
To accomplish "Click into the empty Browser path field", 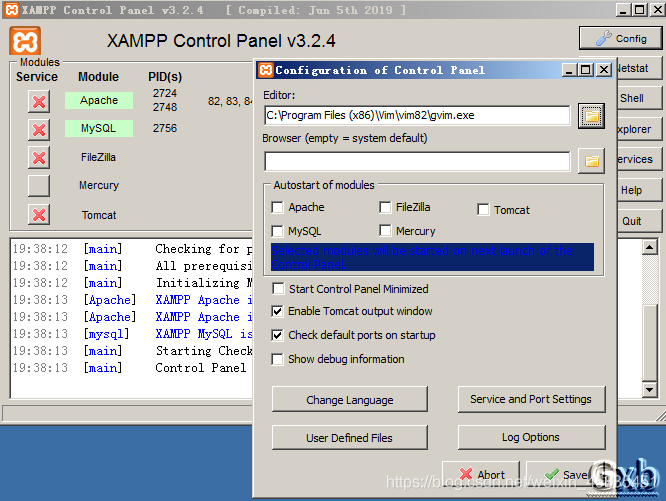I will pyautogui.click(x=417, y=161).
